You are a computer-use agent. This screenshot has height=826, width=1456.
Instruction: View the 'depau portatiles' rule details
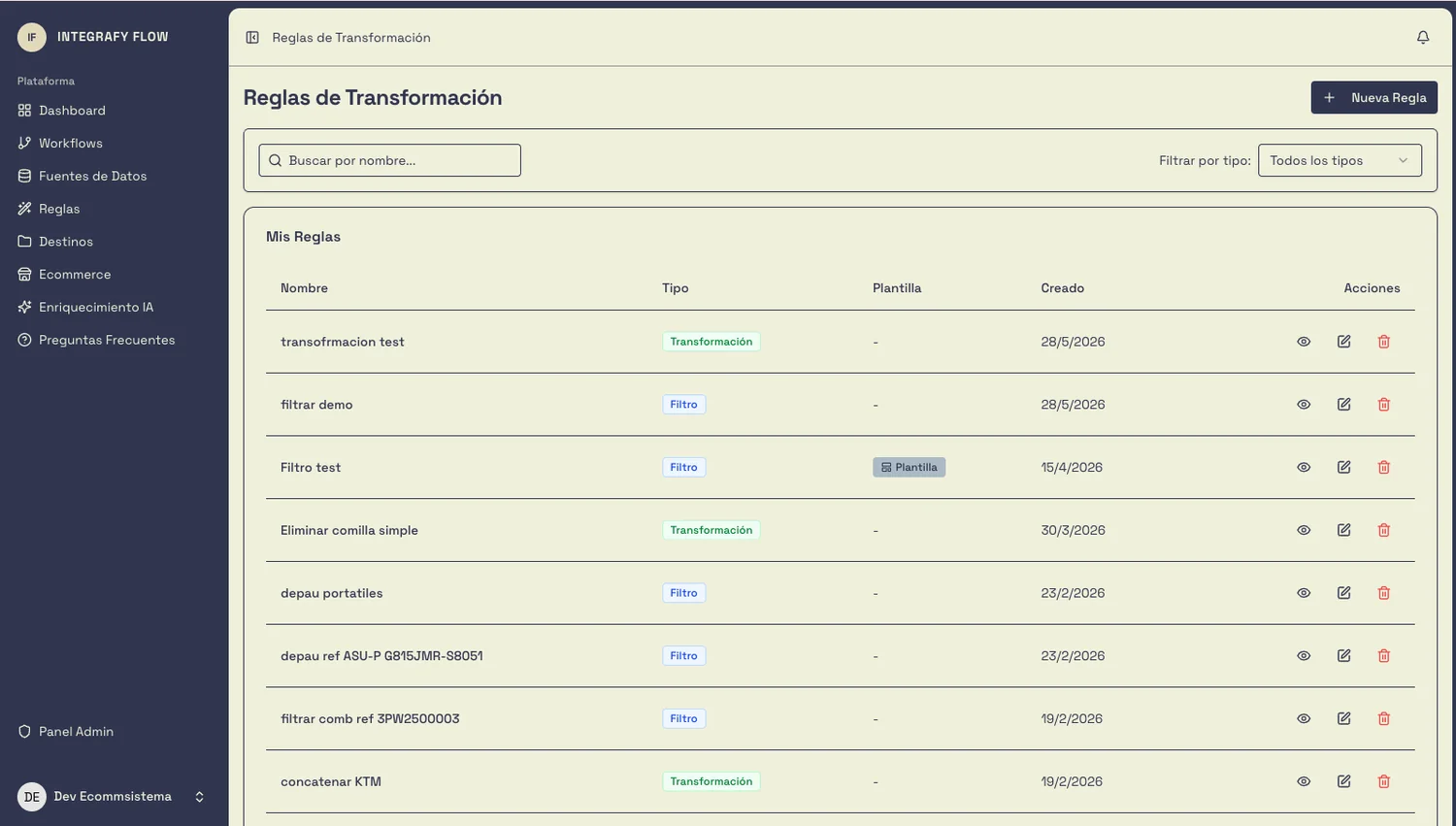(x=1304, y=593)
